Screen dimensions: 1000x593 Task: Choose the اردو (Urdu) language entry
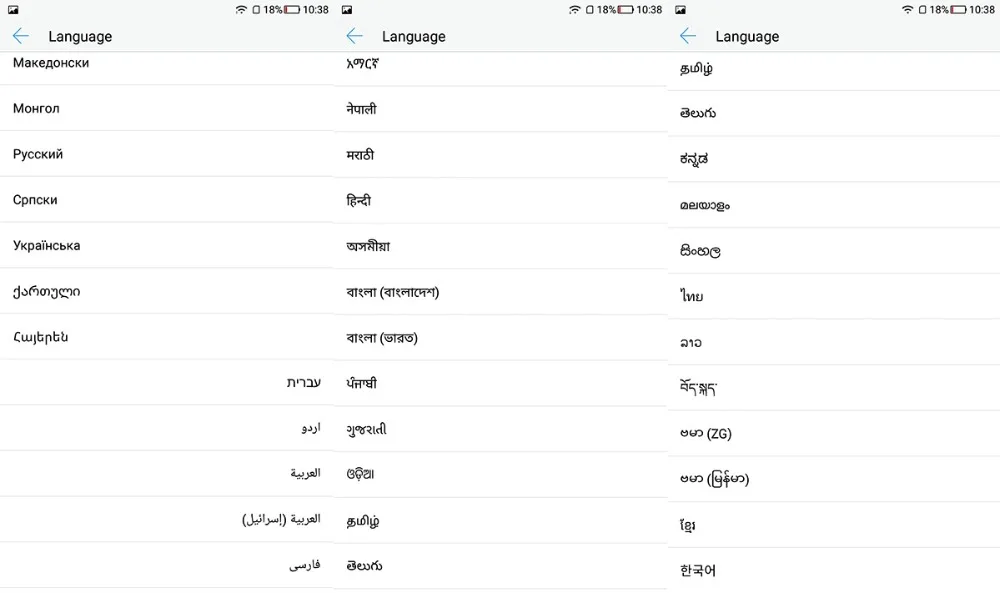311,428
